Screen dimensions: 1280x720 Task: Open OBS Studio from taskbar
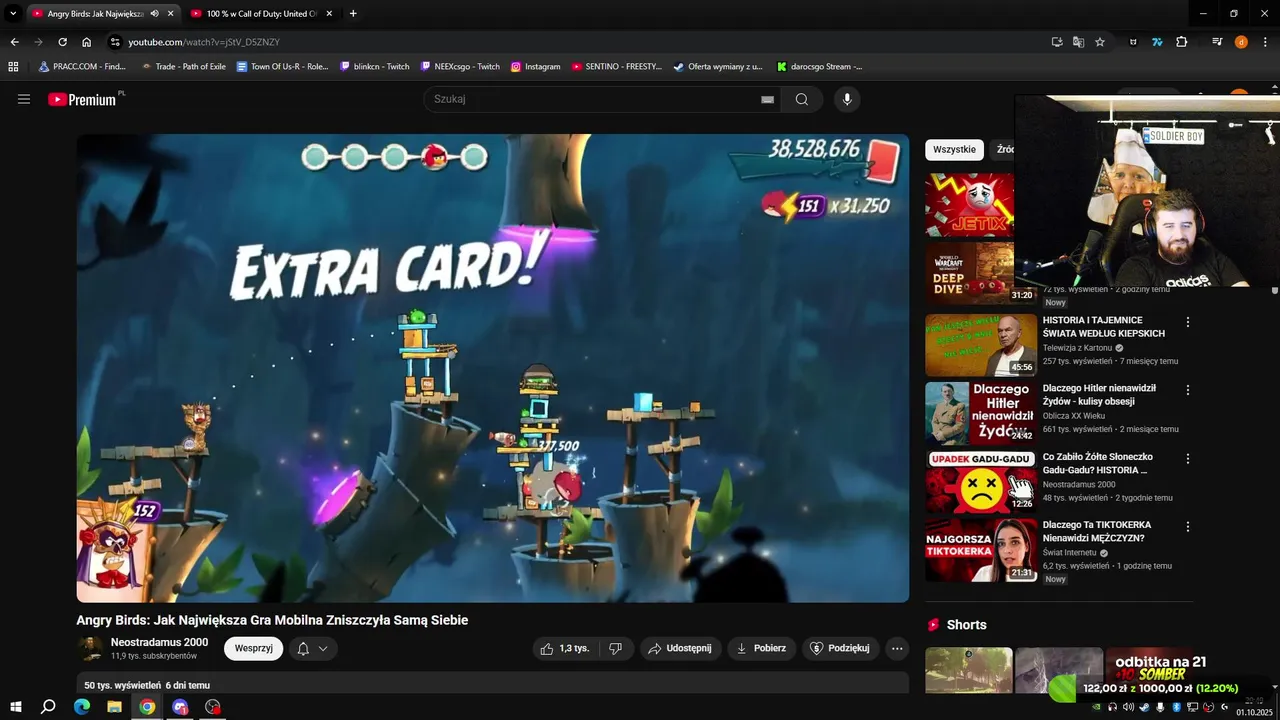pos(213,707)
